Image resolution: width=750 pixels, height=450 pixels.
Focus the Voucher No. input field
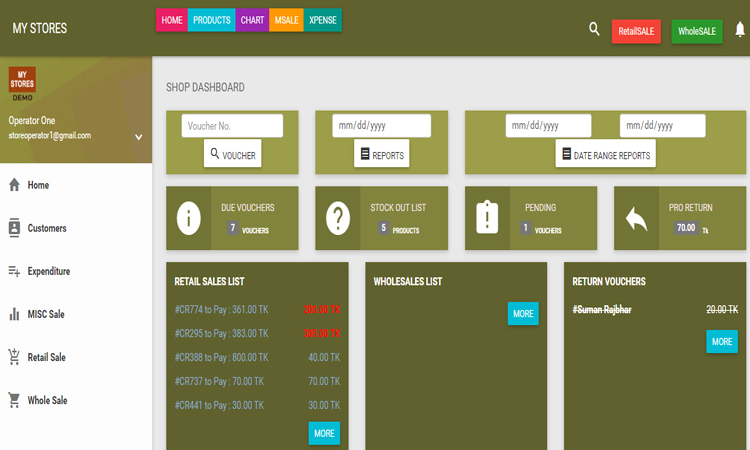pyautogui.click(x=232, y=126)
